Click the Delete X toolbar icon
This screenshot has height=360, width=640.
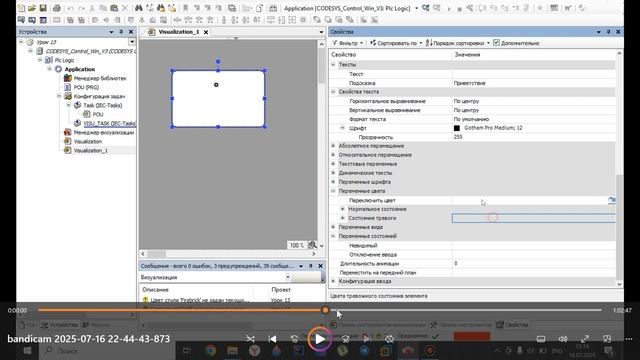coord(125,8)
